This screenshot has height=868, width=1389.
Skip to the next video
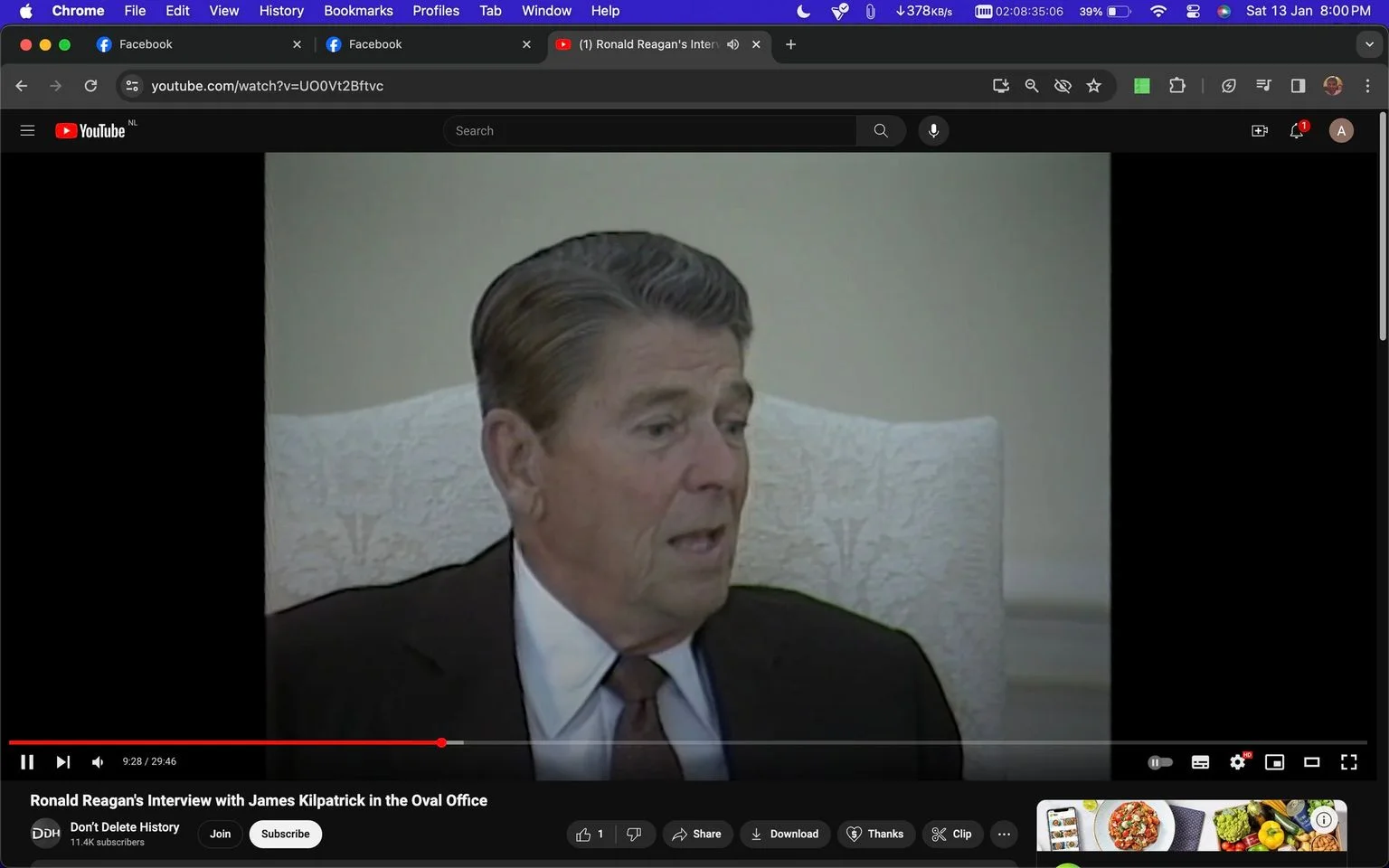click(x=62, y=762)
